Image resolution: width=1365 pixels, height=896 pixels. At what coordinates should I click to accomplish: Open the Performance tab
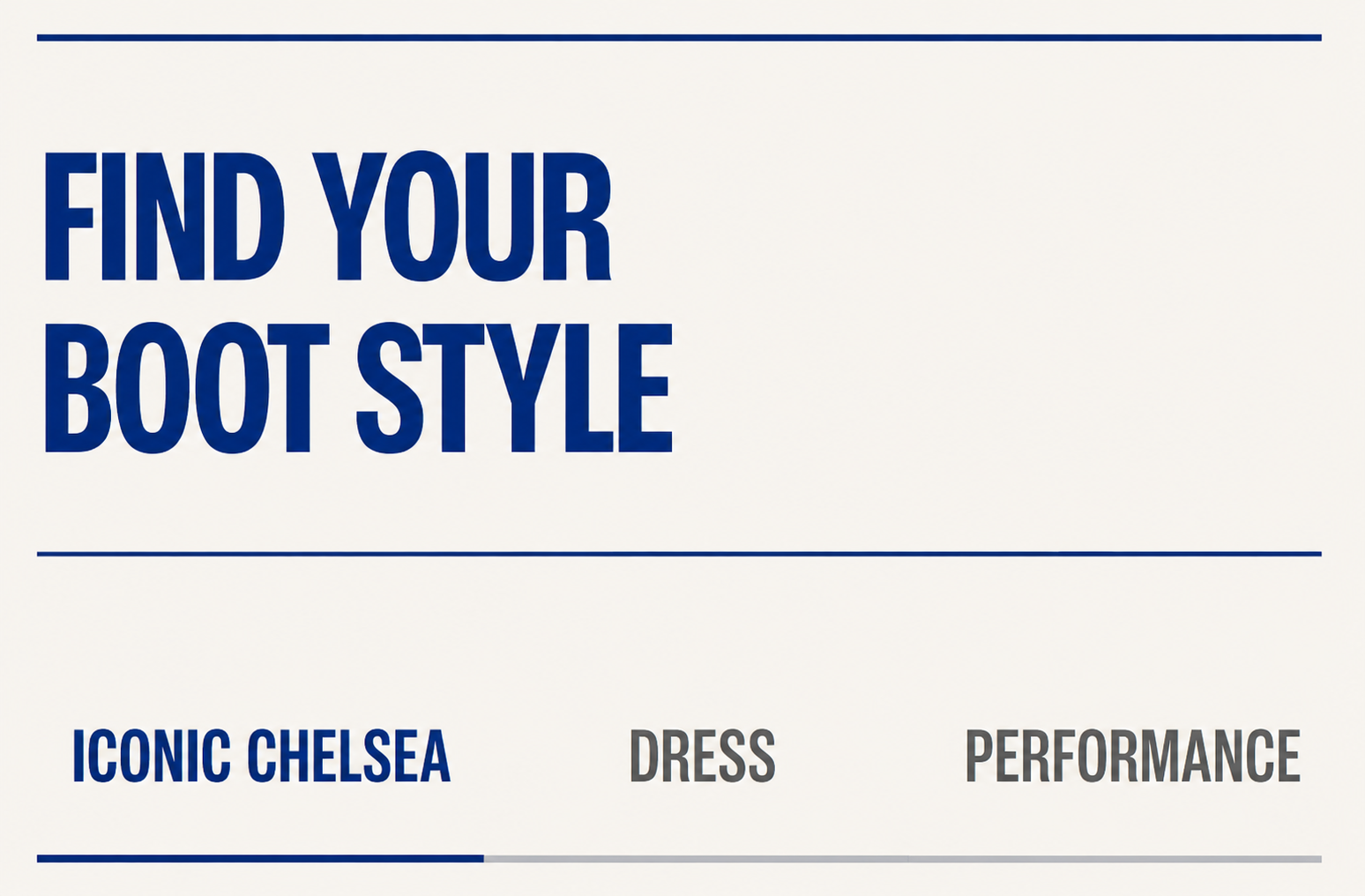pyautogui.click(x=1133, y=756)
